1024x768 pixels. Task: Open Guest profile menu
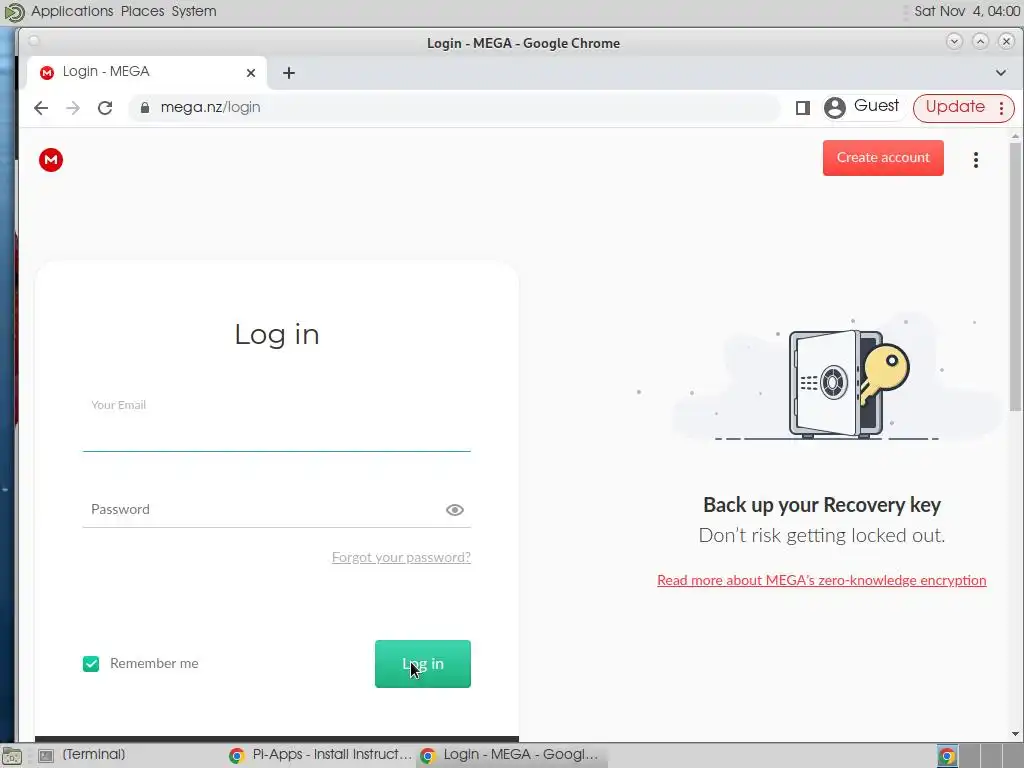[x=862, y=107]
